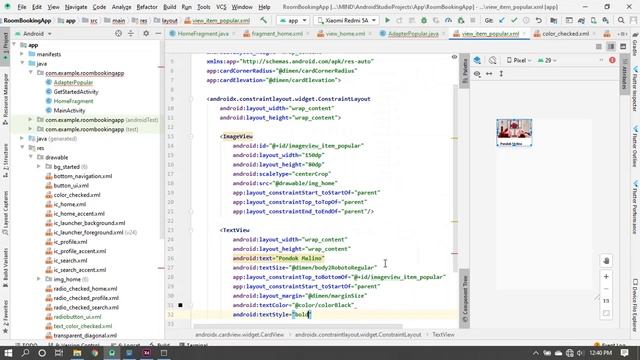Toggle the eye icon at editor top right
The image size is (640, 360).
[x=454, y=57]
